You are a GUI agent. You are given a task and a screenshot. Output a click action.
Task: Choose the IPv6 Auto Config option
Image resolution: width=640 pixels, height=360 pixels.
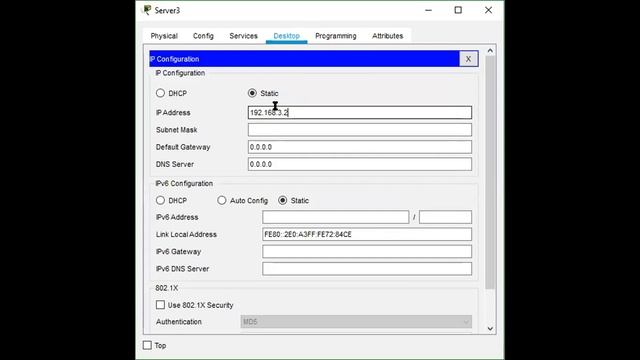point(222,200)
